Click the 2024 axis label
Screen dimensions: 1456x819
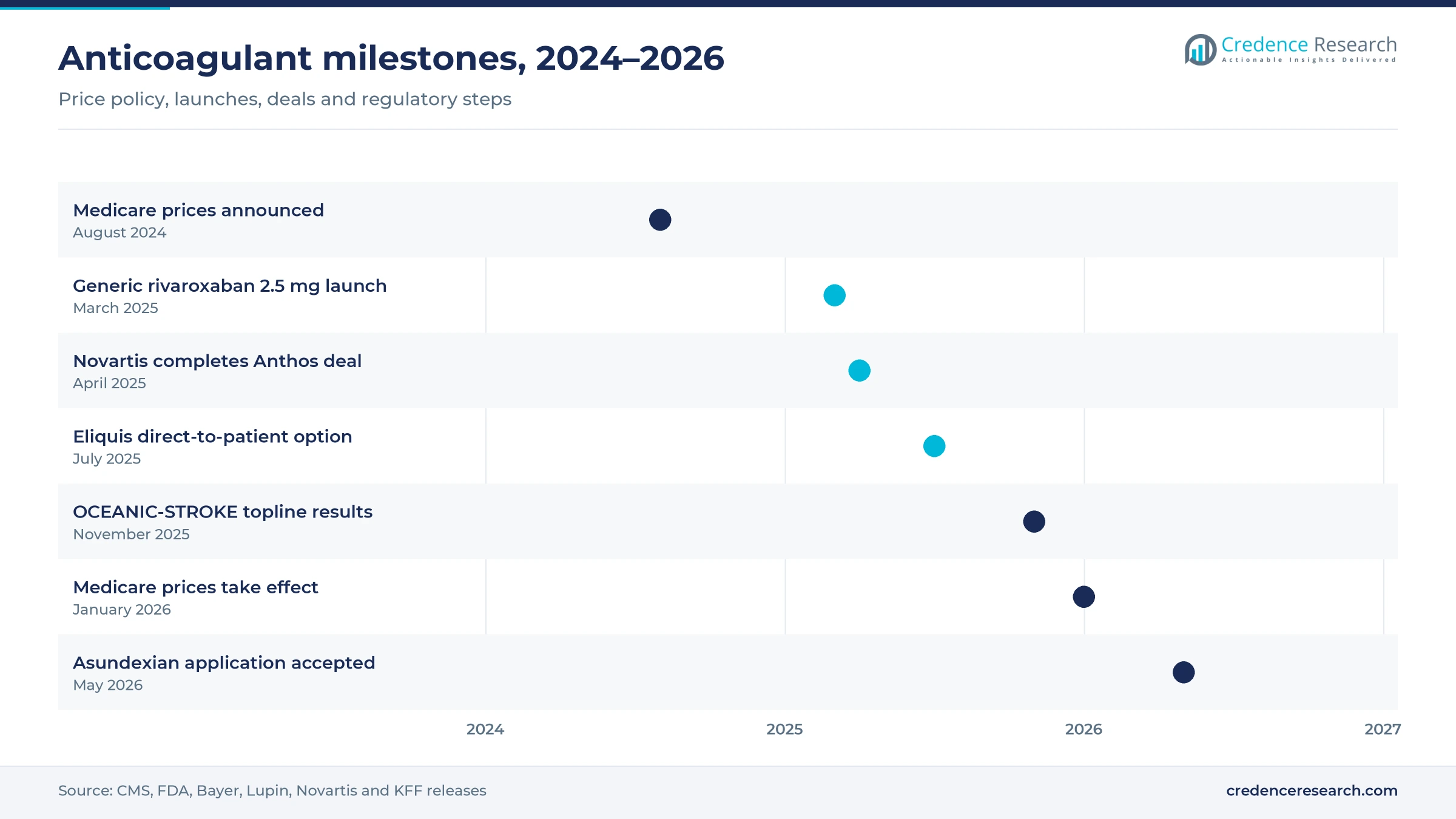tap(485, 729)
